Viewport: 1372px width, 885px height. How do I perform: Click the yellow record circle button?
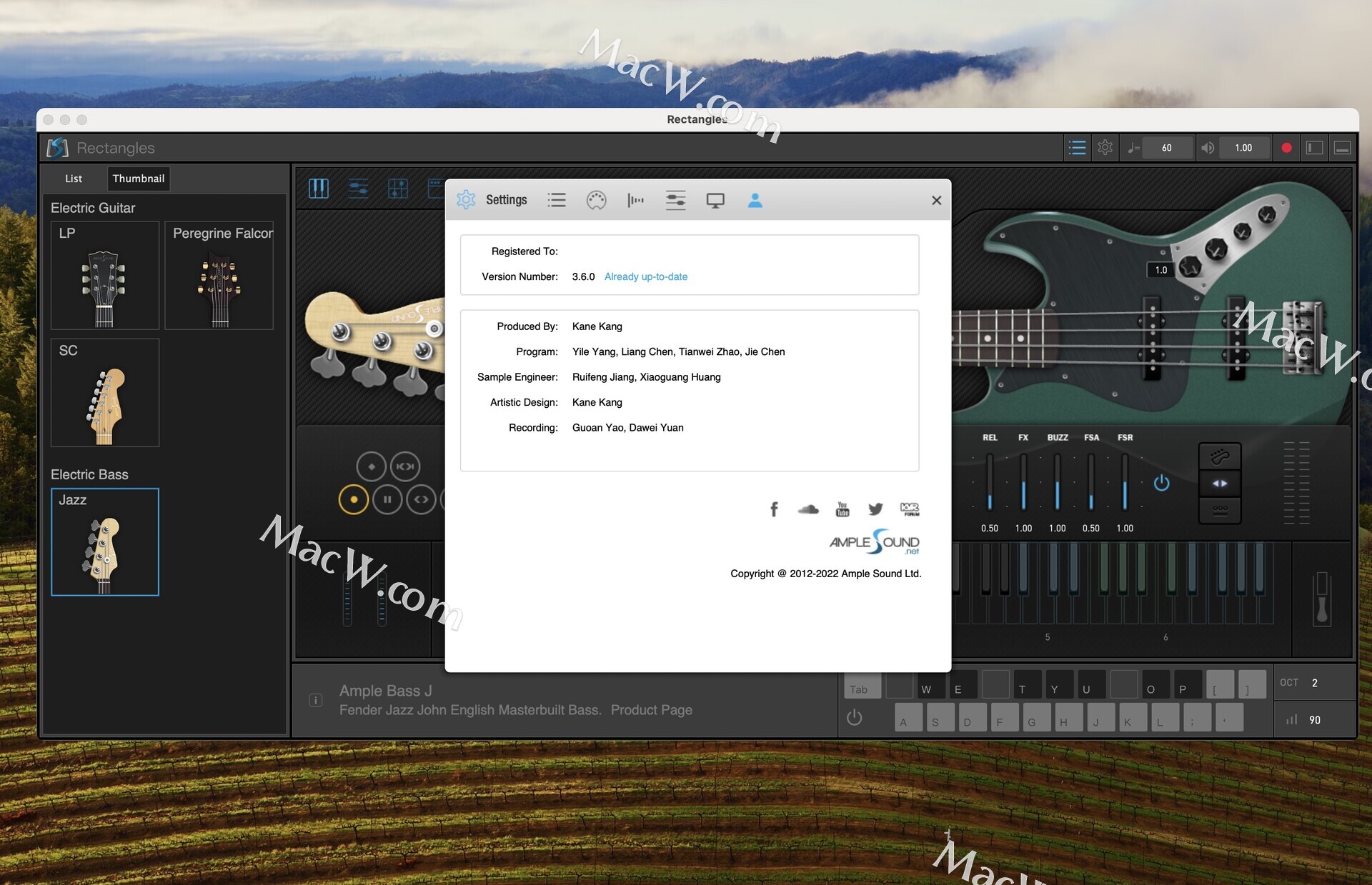[x=354, y=499]
